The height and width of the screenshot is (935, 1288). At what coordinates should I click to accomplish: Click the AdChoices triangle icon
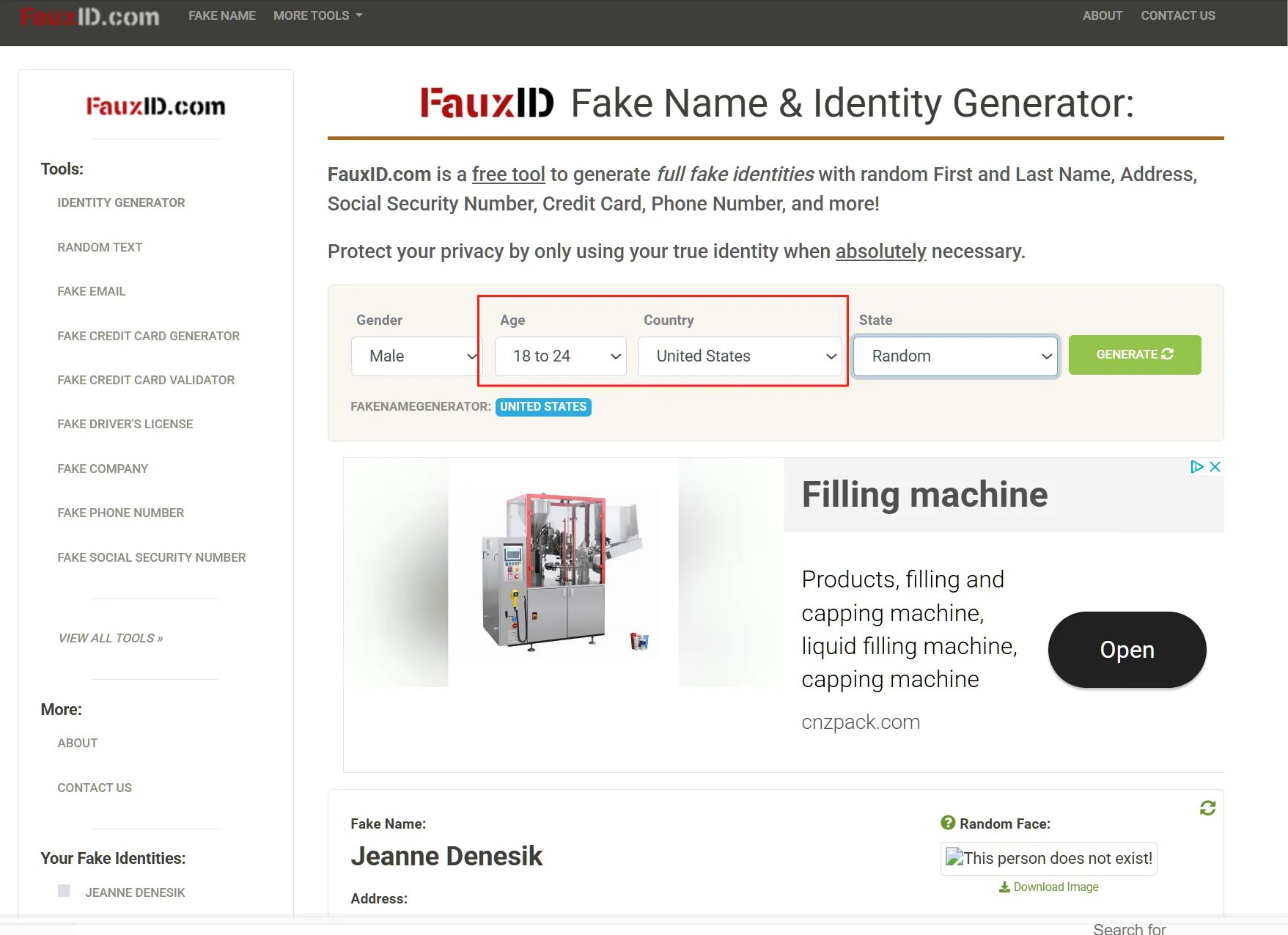(x=1196, y=466)
